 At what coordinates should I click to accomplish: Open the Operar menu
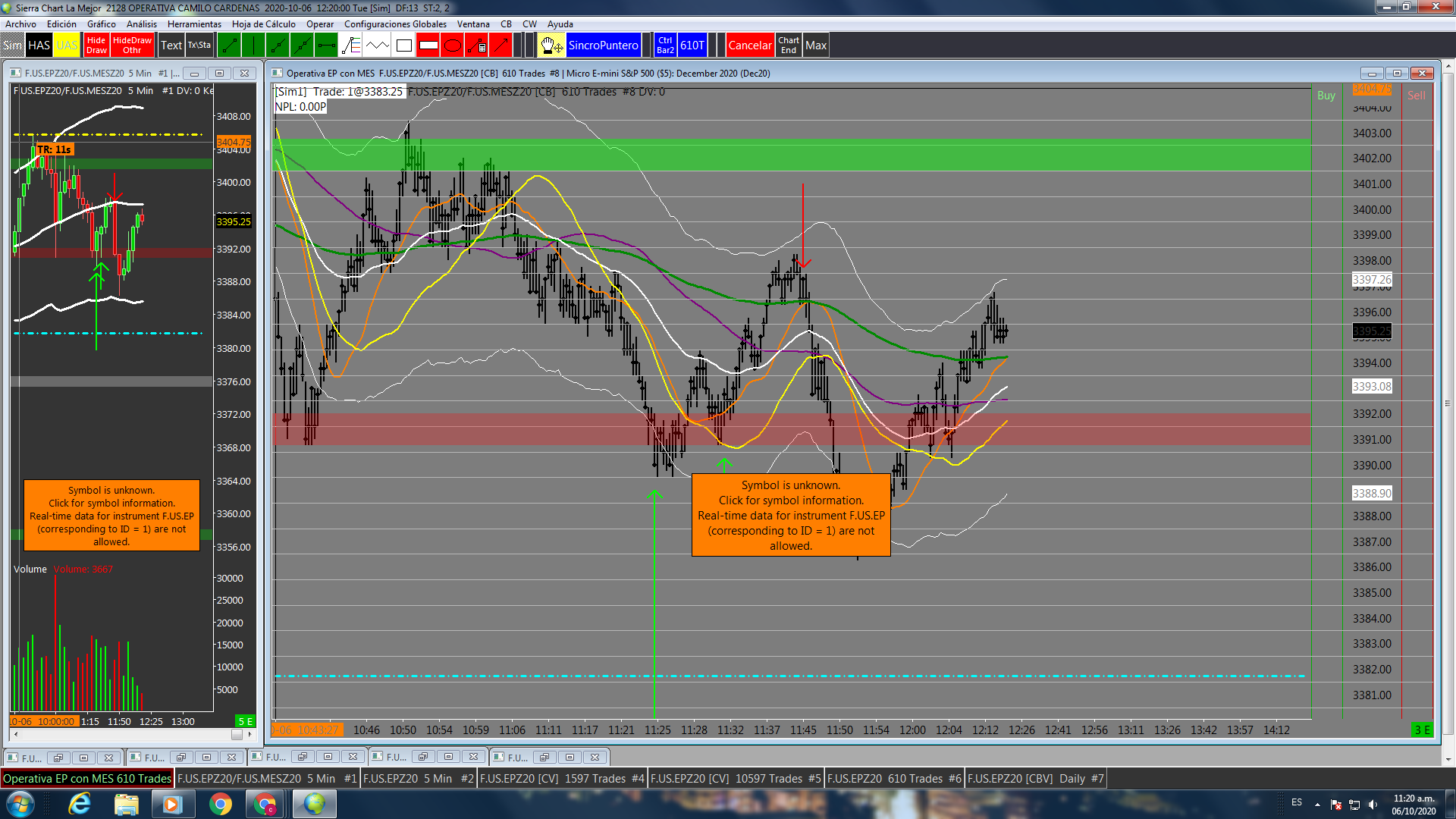click(319, 24)
